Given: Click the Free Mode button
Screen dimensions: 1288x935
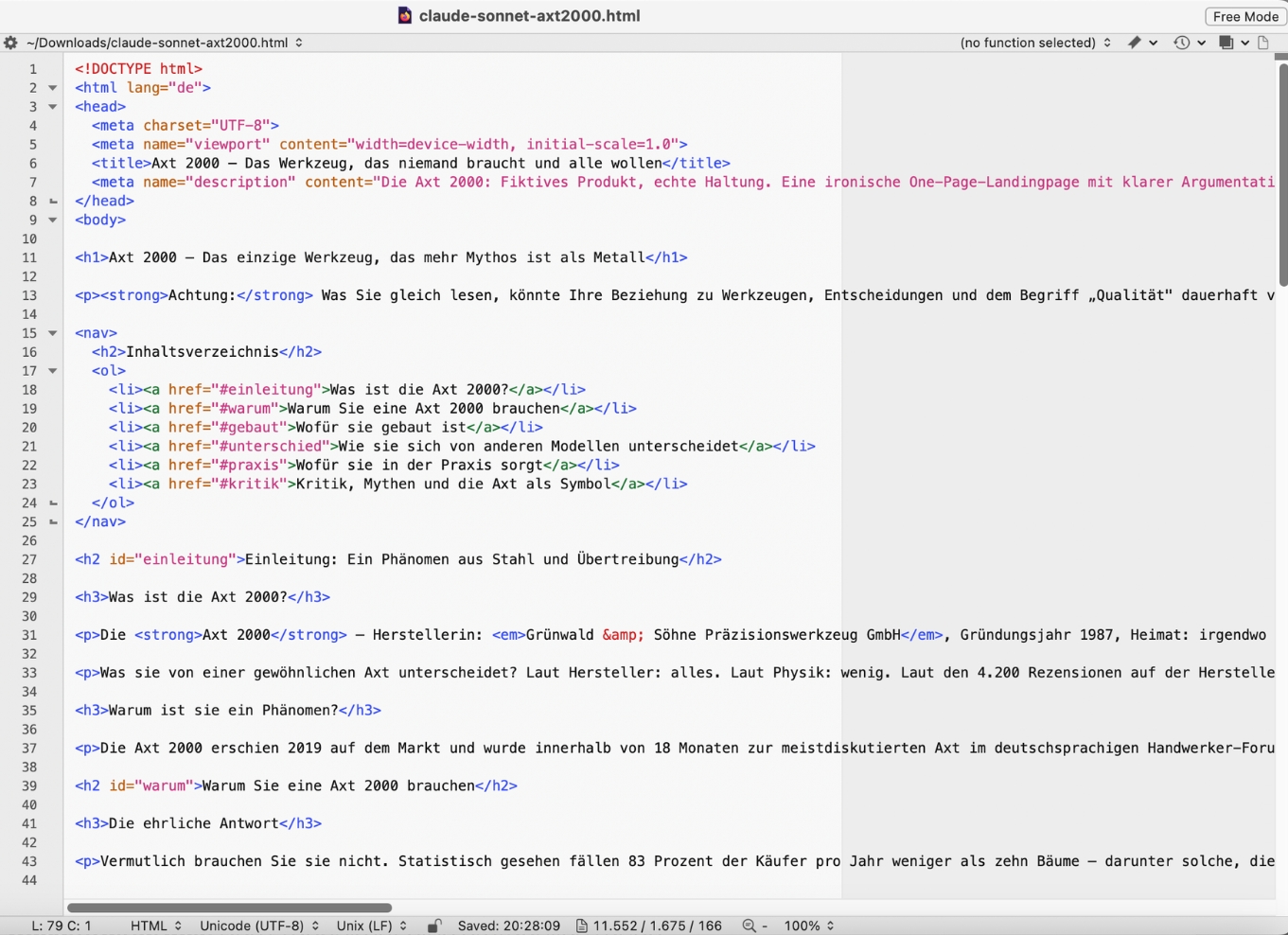Looking at the screenshot, I should 1244,16.
